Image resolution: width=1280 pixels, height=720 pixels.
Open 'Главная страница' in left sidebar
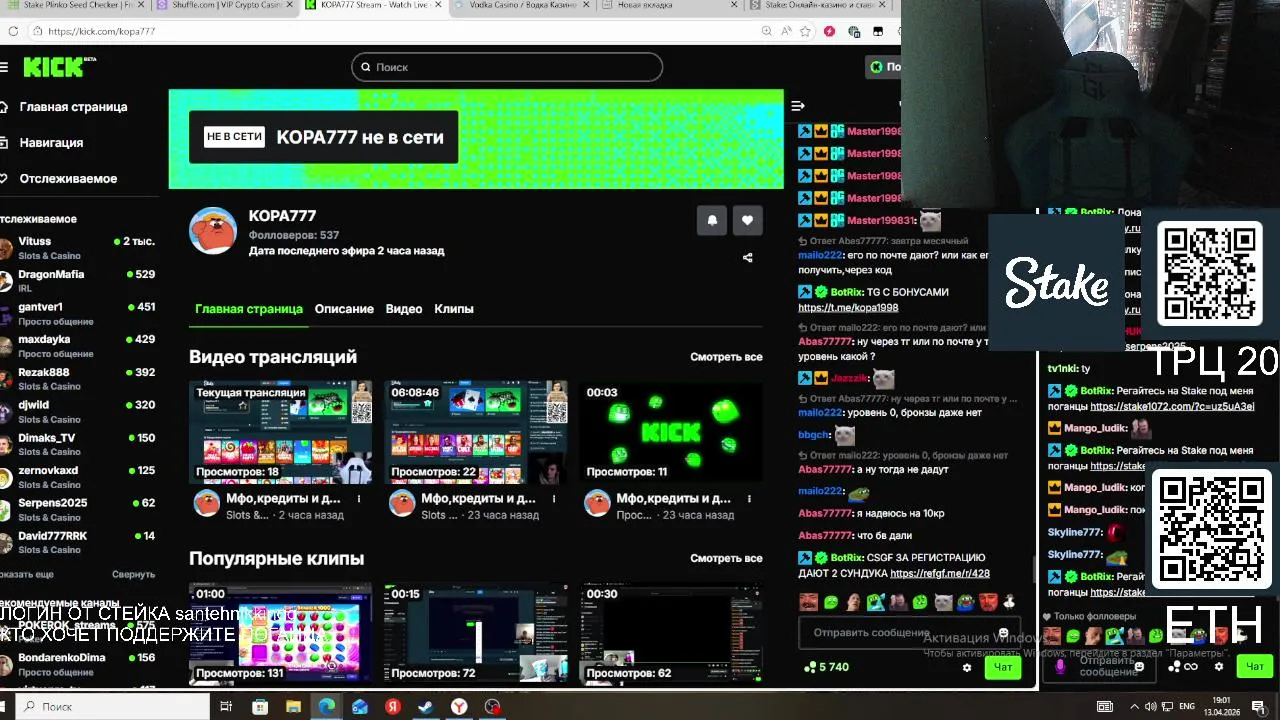coord(72,107)
